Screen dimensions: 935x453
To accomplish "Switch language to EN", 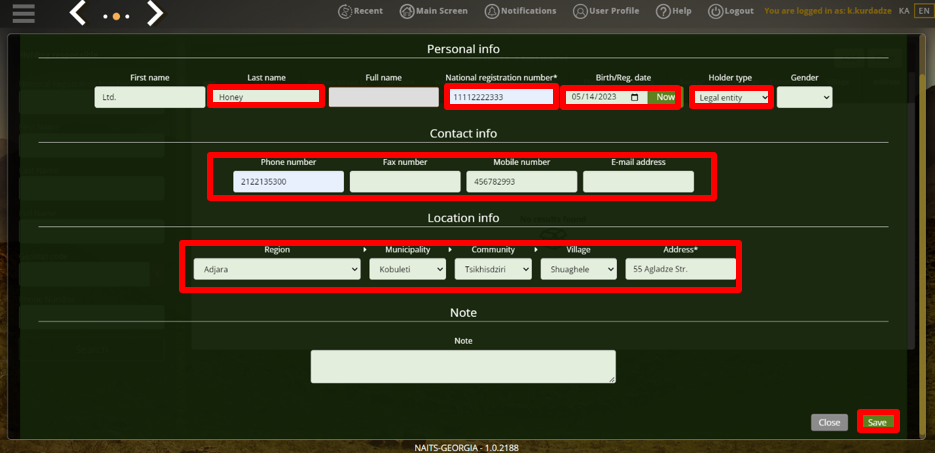I will pos(922,11).
